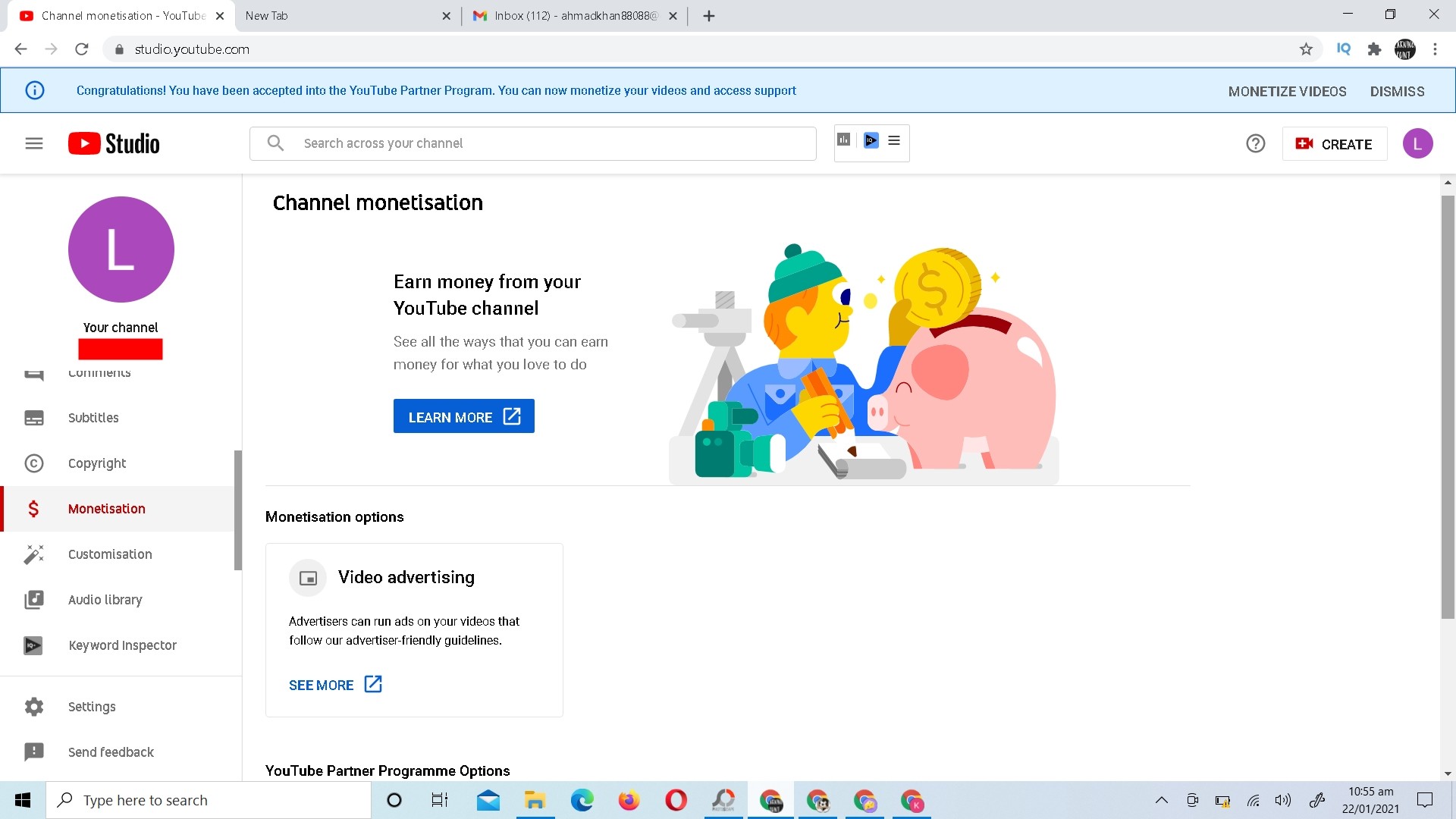Dismiss the congratulations banner

pyautogui.click(x=1397, y=91)
